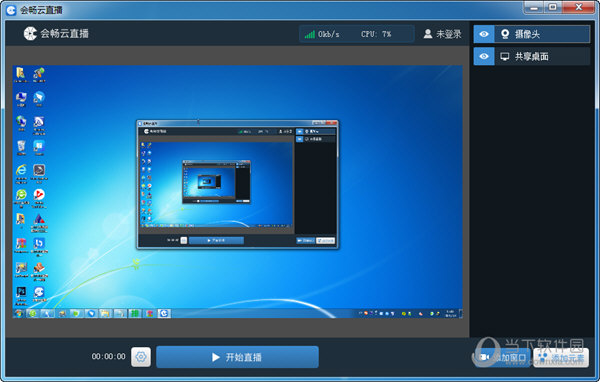600x382 pixels.
Task: Click the 00:00:00 broadcast timer
Action: (108, 356)
